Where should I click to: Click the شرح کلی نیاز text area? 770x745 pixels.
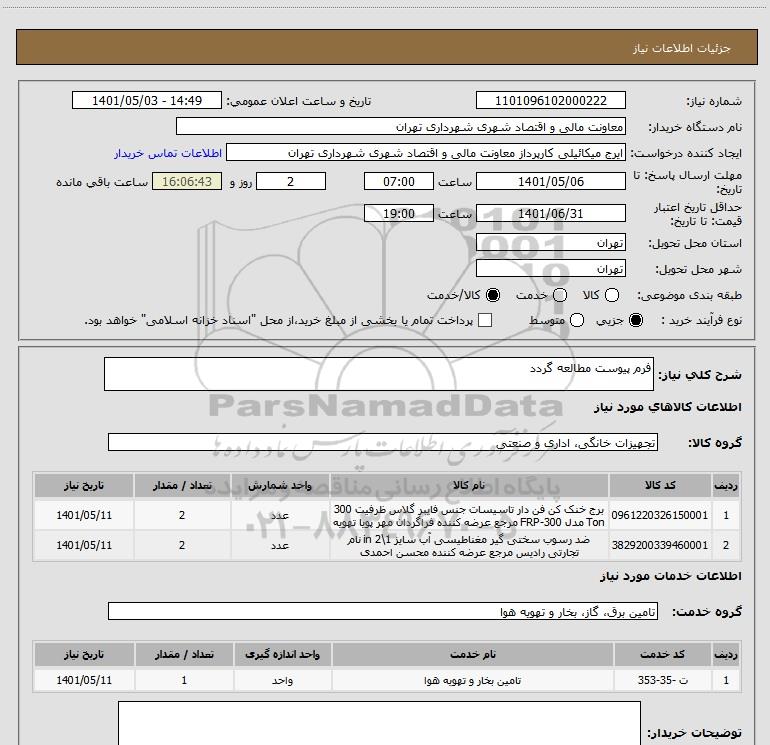pyautogui.click(x=379, y=374)
